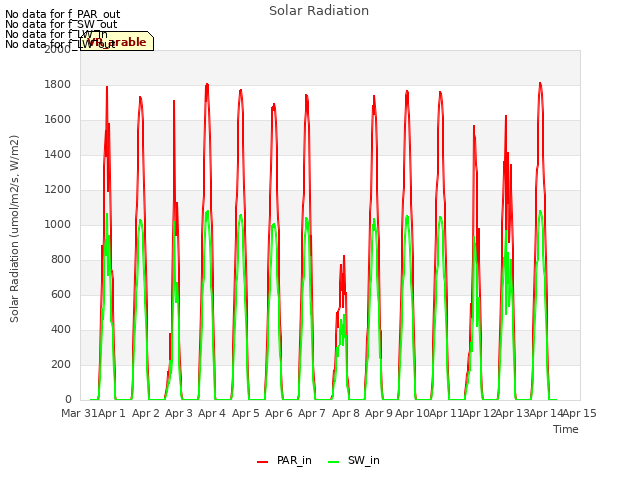Image resolution: width=640 pixels, height=480 pixels.
Task: Click the 1600 y-axis tick label
Action: tap(58, 120)
